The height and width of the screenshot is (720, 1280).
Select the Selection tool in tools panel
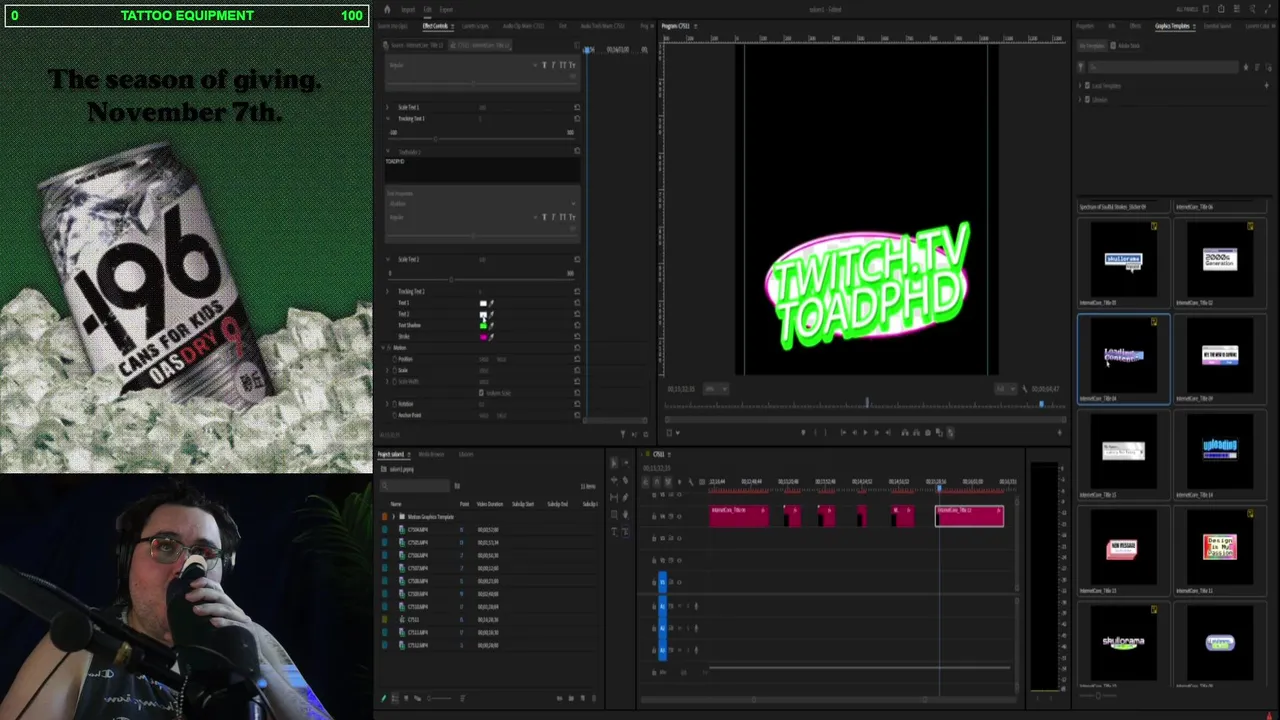click(x=614, y=462)
